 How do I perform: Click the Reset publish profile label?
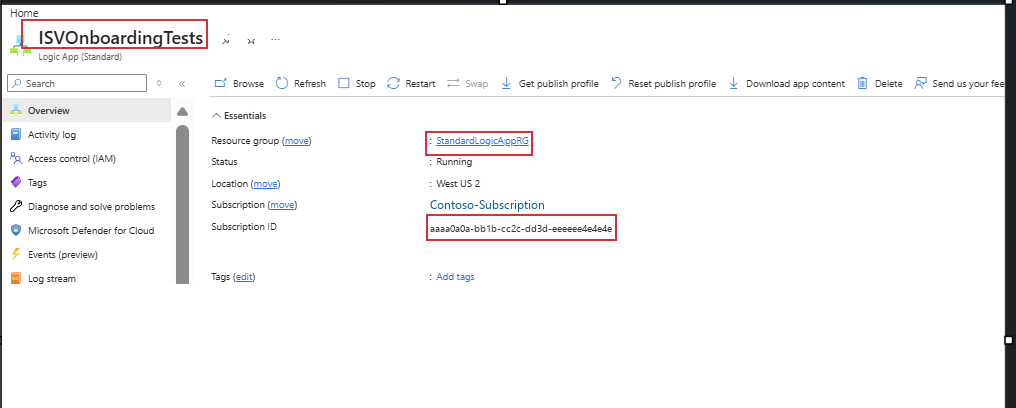coord(672,84)
